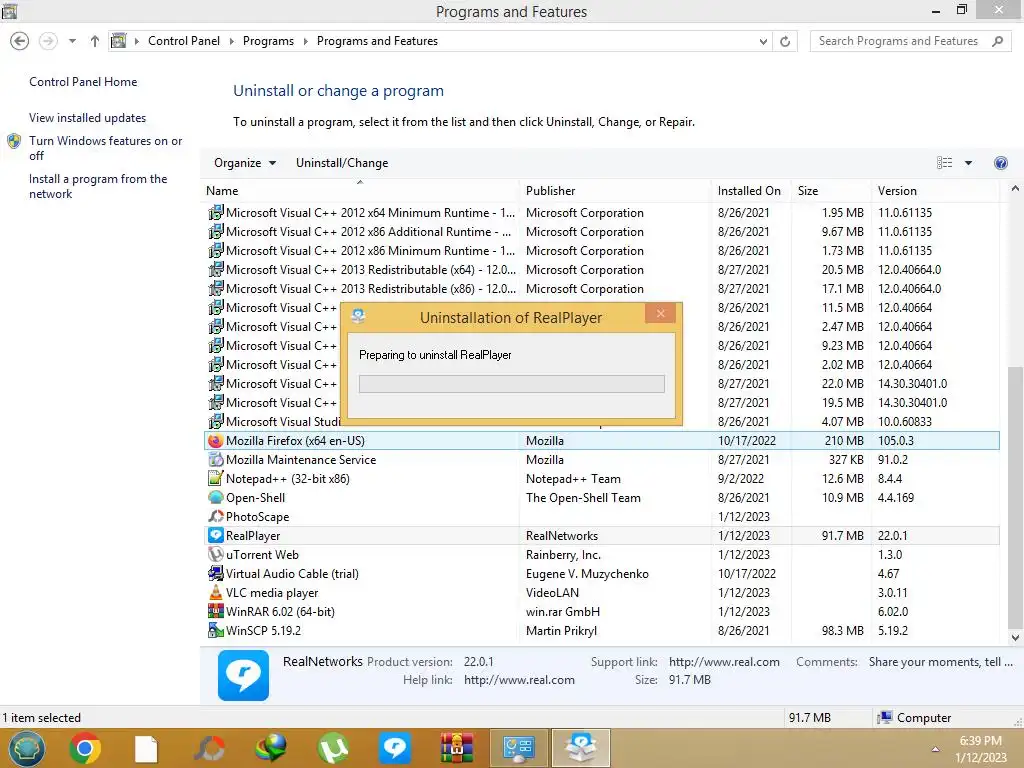1024x768 pixels.
Task: Open WinRAR from the taskbar
Action: (x=456, y=748)
